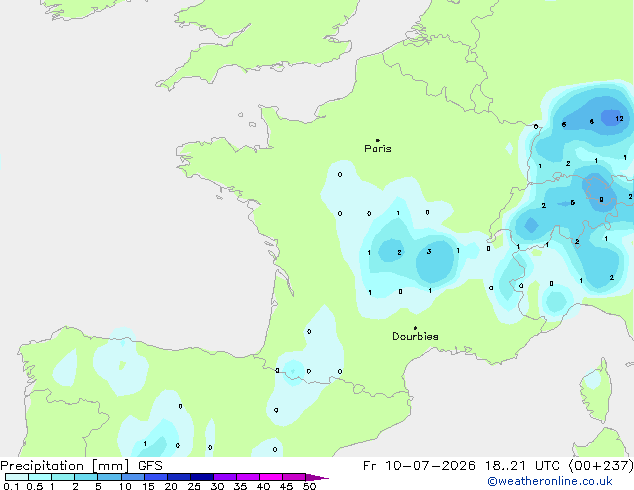Image resolution: width=634 pixels, height=490 pixels.
Task: Click the 20–25 mm legend swatch
Action: click(178, 477)
